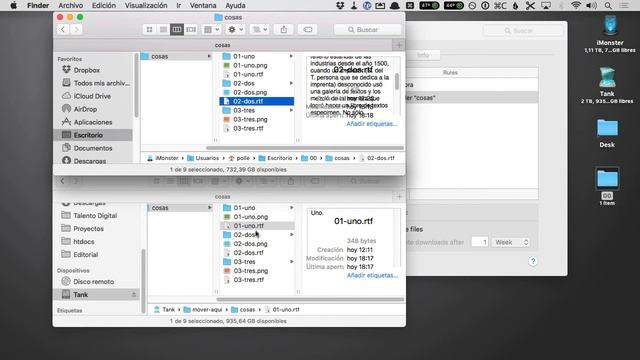640x360 pixels.
Task: Open the Ayuda menu
Action: pyautogui.click(x=235, y=5)
